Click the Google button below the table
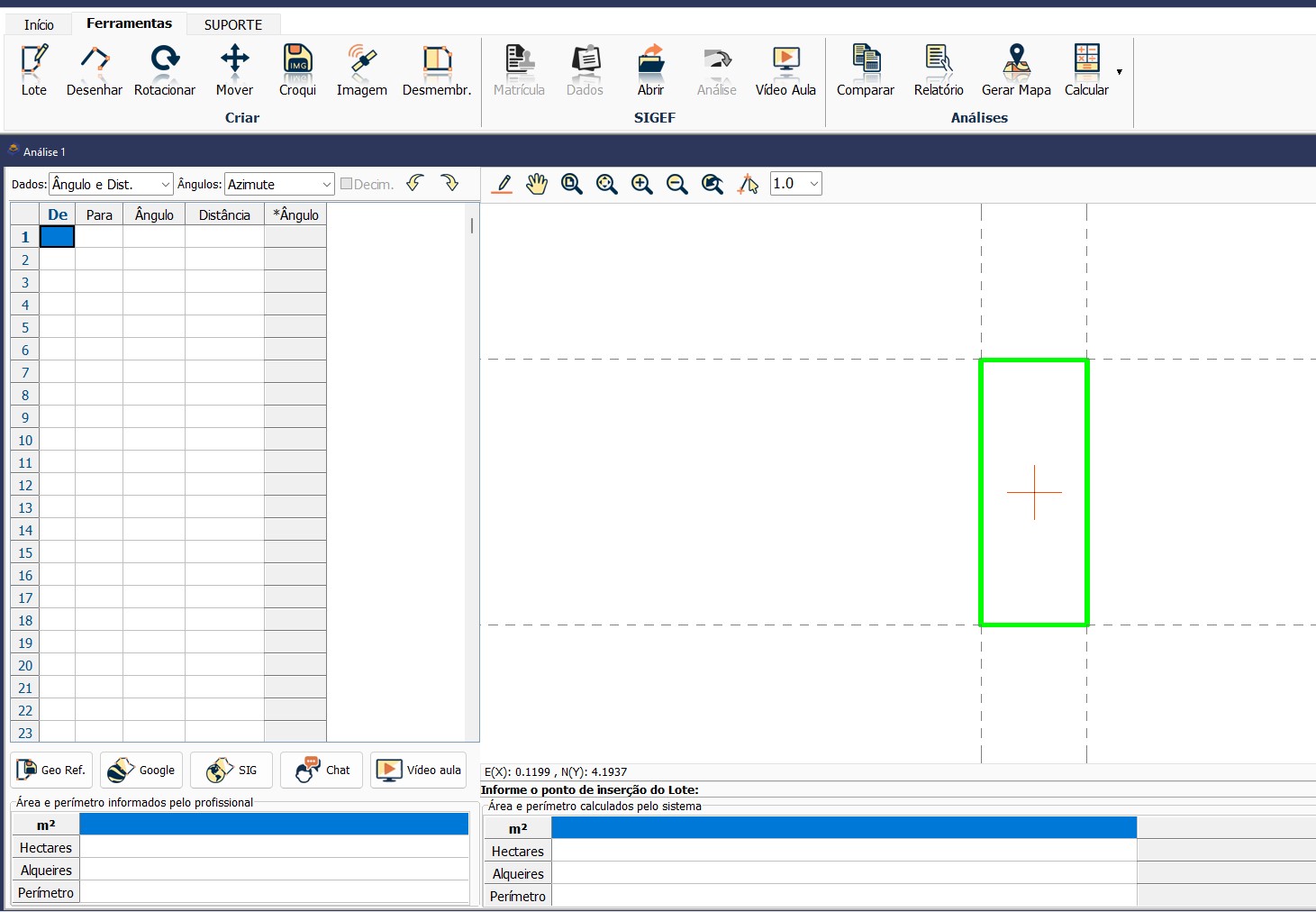This screenshot has width=1316, height=912. tap(141, 770)
